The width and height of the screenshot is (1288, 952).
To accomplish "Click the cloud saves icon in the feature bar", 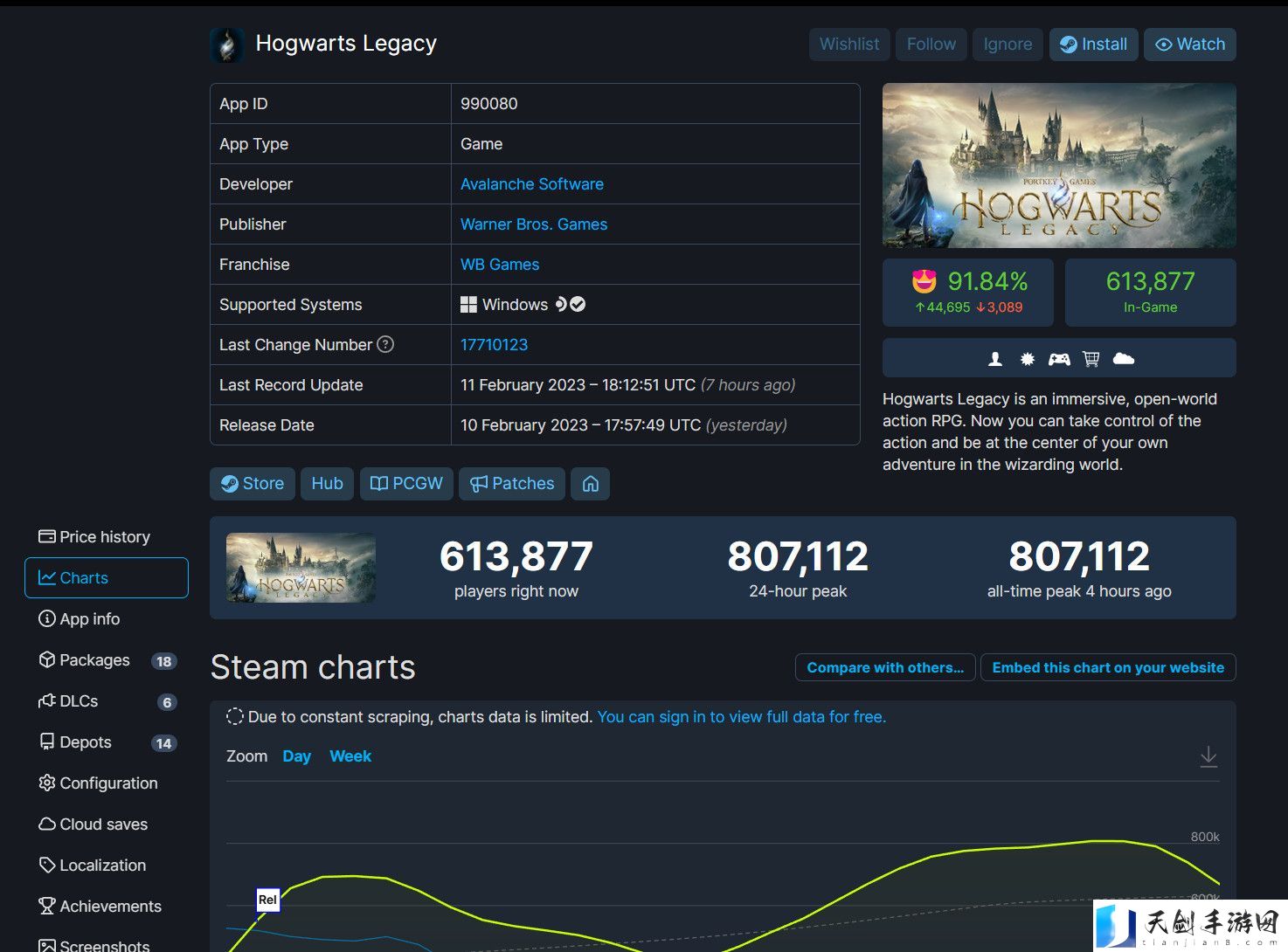I will [1124, 358].
